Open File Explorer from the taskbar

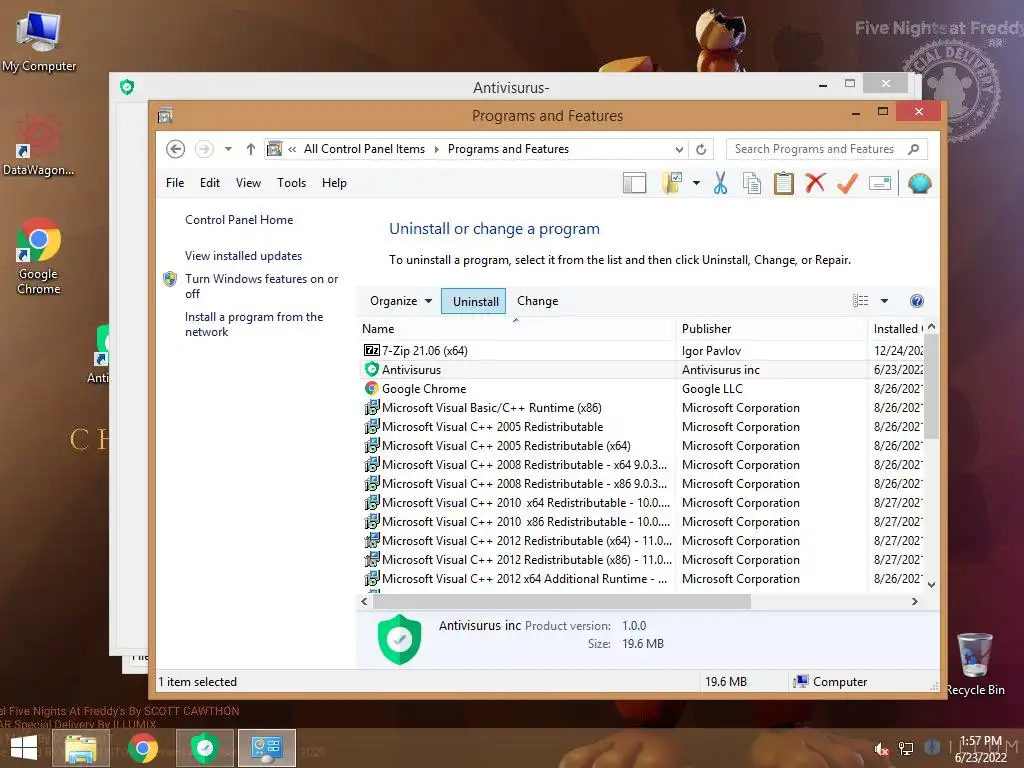pos(80,749)
